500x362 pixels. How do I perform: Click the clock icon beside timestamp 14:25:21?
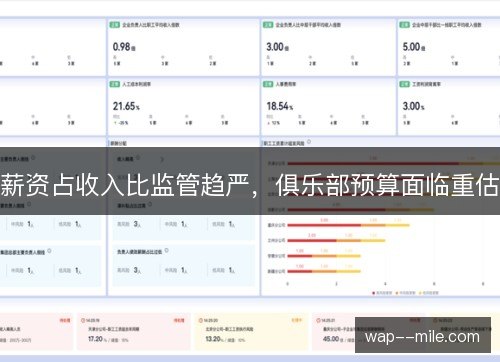click(x=318, y=320)
